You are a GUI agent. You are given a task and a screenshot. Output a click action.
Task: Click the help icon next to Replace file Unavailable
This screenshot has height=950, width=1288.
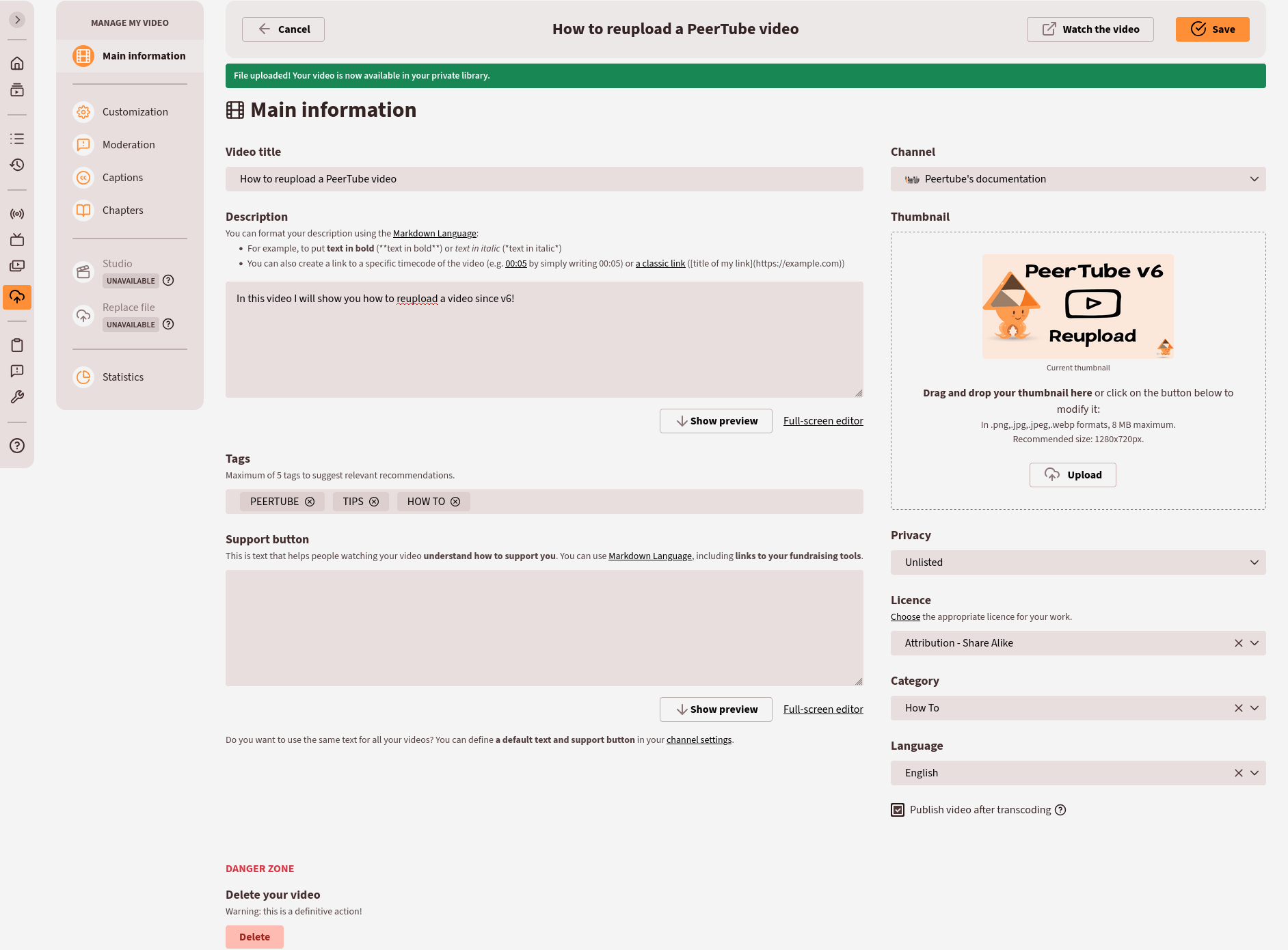click(x=168, y=324)
